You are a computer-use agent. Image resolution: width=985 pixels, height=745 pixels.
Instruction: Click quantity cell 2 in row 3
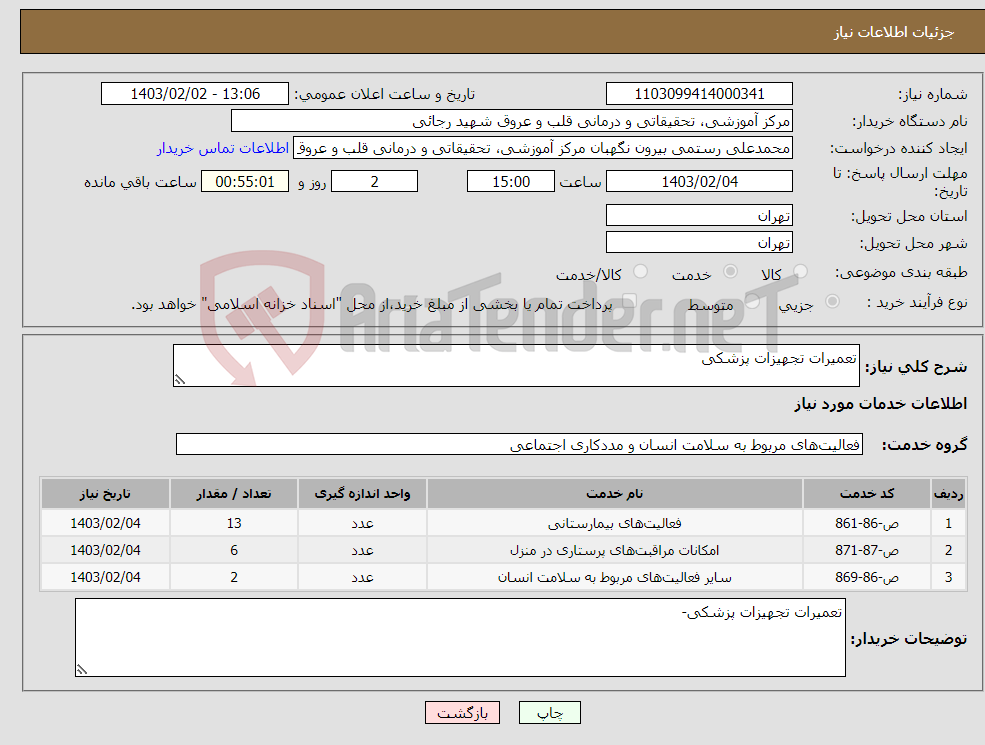(x=234, y=577)
